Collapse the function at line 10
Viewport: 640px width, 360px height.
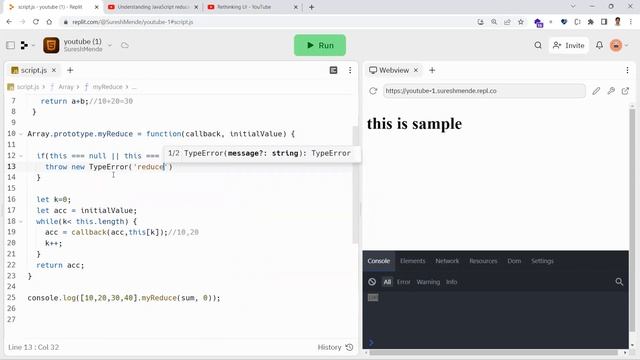click(21, 134)
